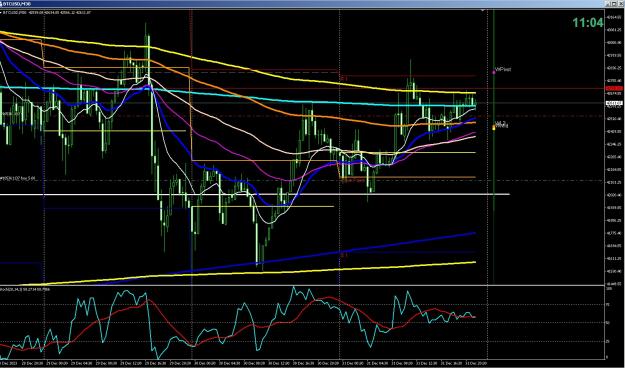Viewport: 625px width, 368px height.
Task: Click the BTCUSD,M30 chart window title
Action: point(18,4)
